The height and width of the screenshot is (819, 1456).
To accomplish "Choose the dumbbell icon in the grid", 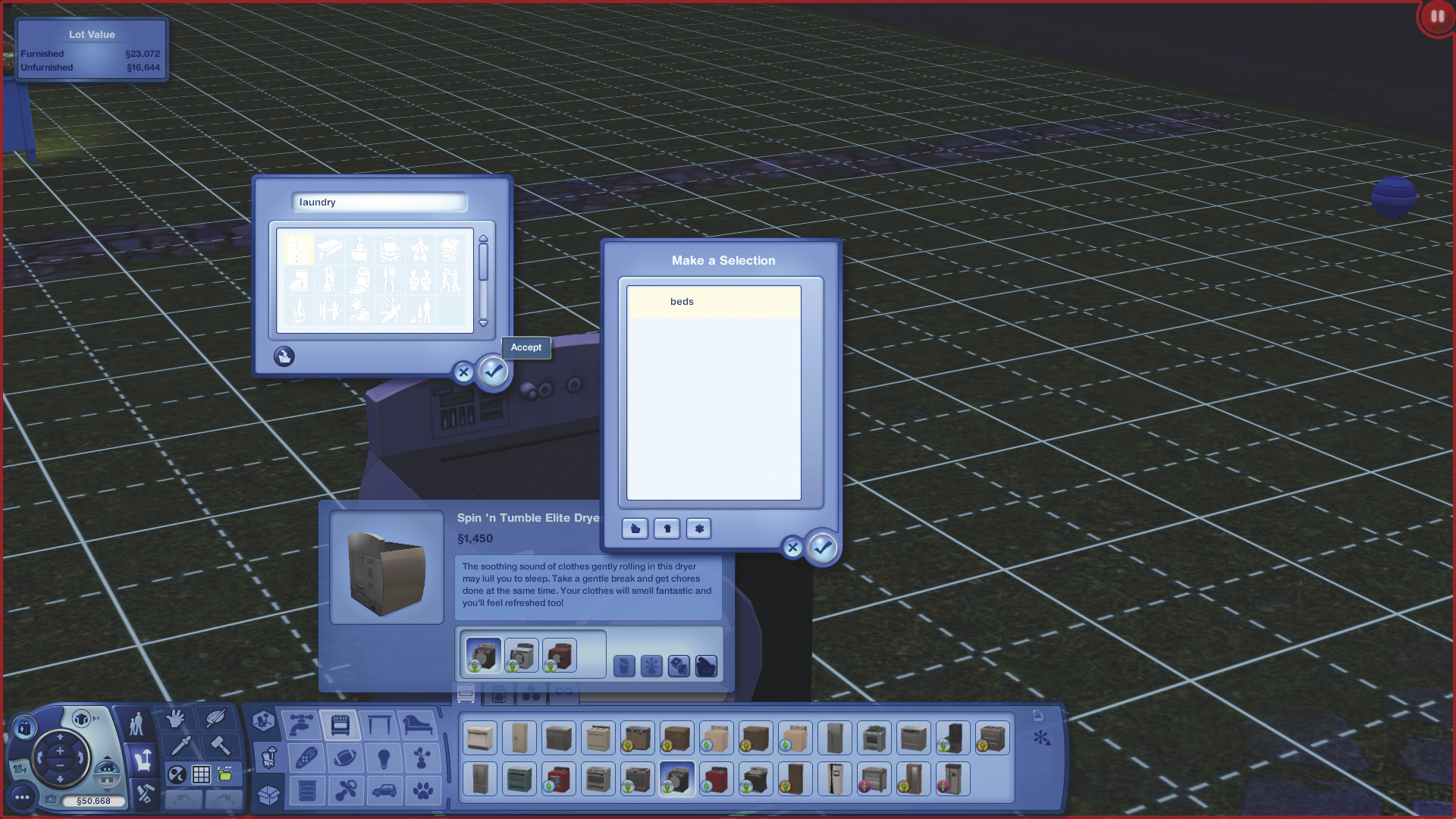I will 329,310.
